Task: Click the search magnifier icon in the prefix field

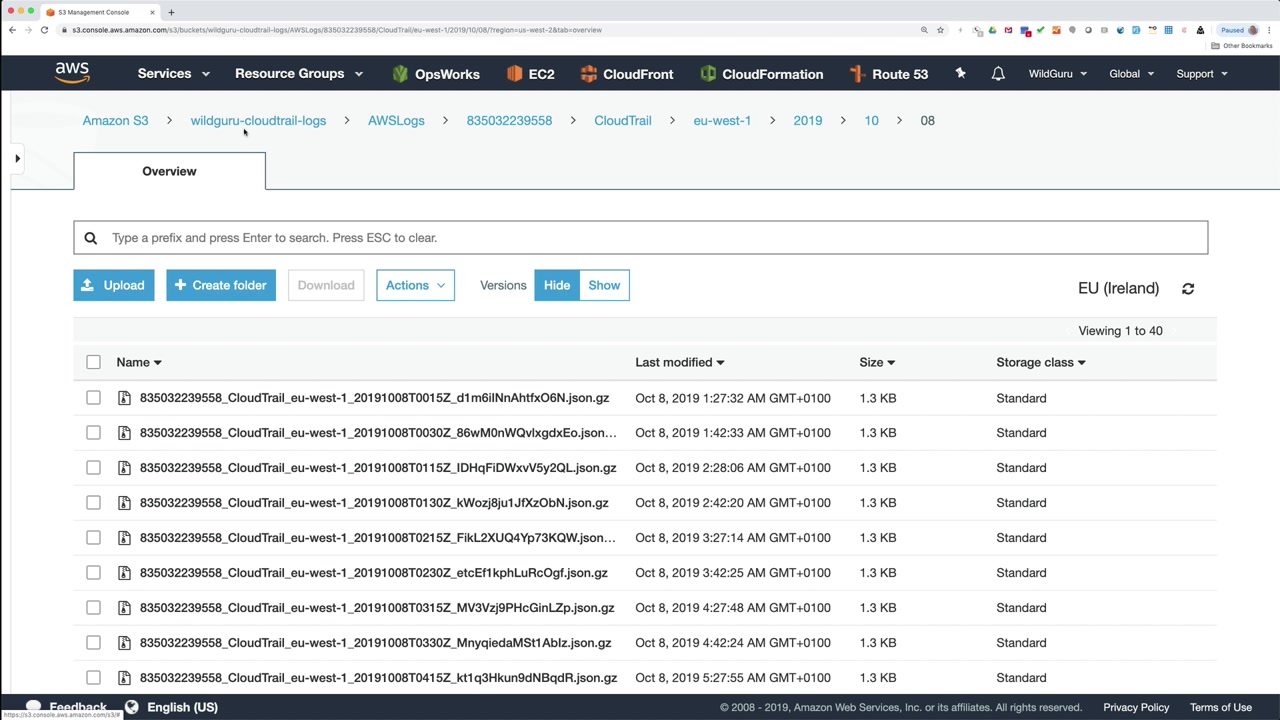Action: (x=91, y=238)
